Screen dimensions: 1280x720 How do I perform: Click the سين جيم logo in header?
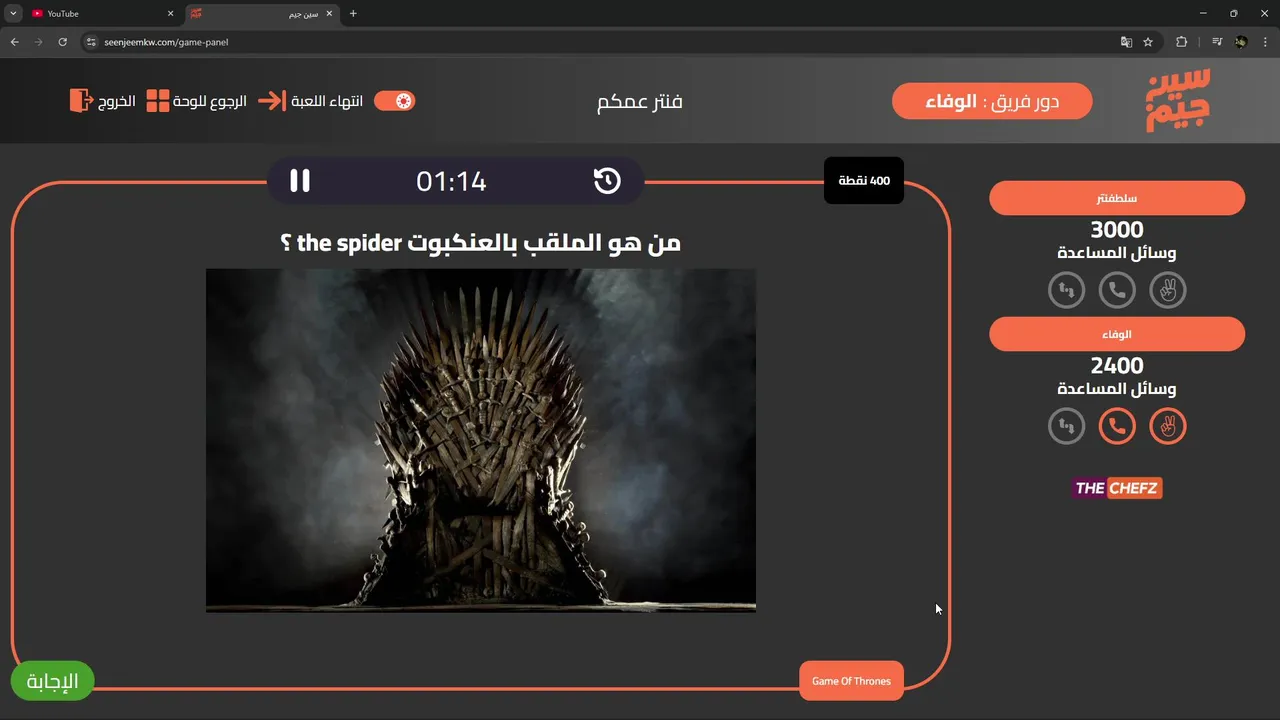1178,100
